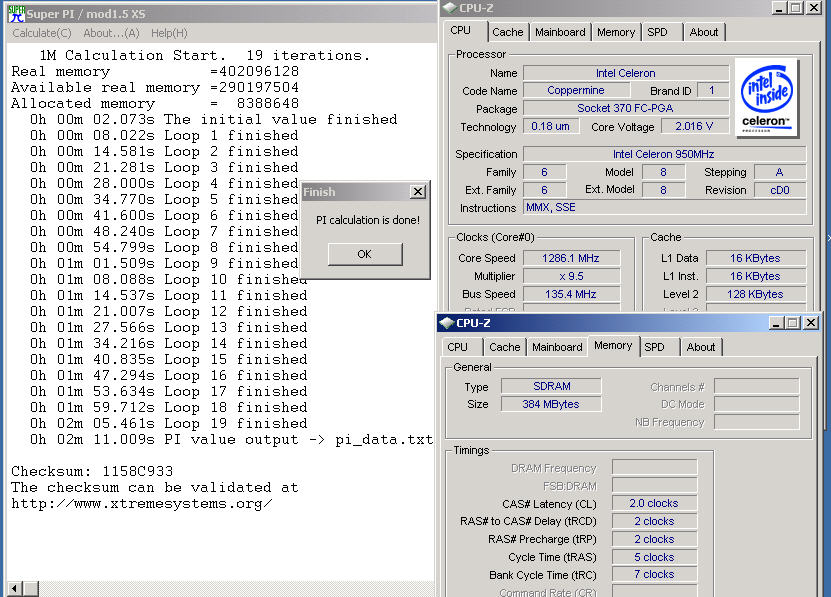The image size is (831, 597).
Task: Click the Instructions field MMX, SSE
Action: point(664,207)
